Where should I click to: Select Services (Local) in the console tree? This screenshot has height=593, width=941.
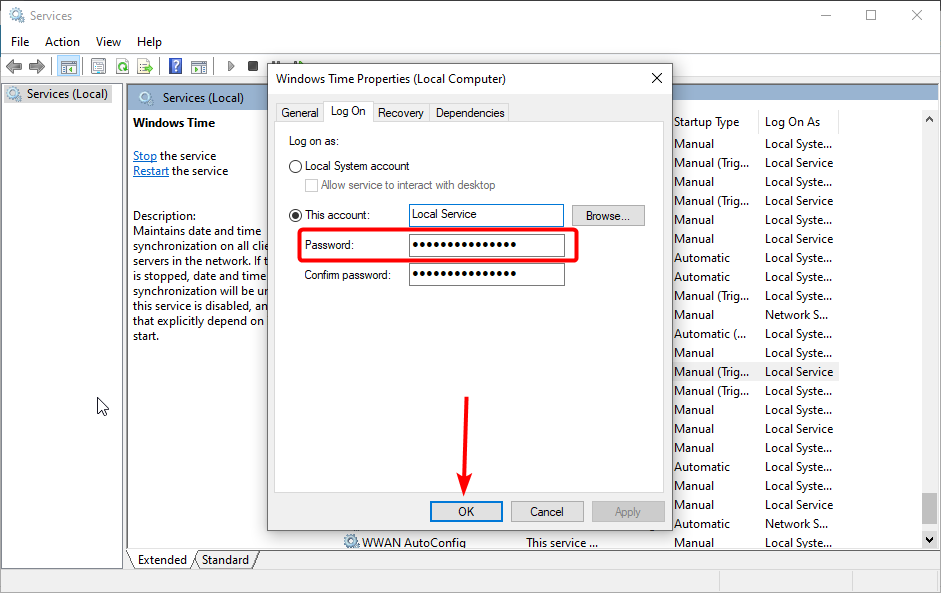click(58, 94)
